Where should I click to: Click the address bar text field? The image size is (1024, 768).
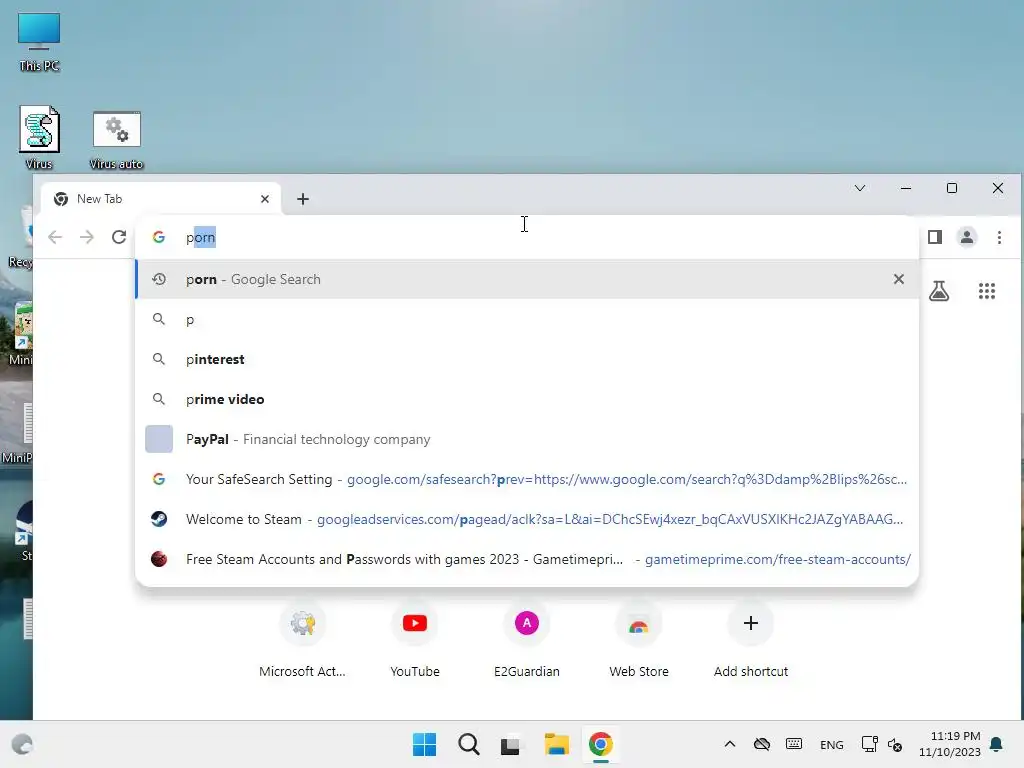tap(526, 237)
